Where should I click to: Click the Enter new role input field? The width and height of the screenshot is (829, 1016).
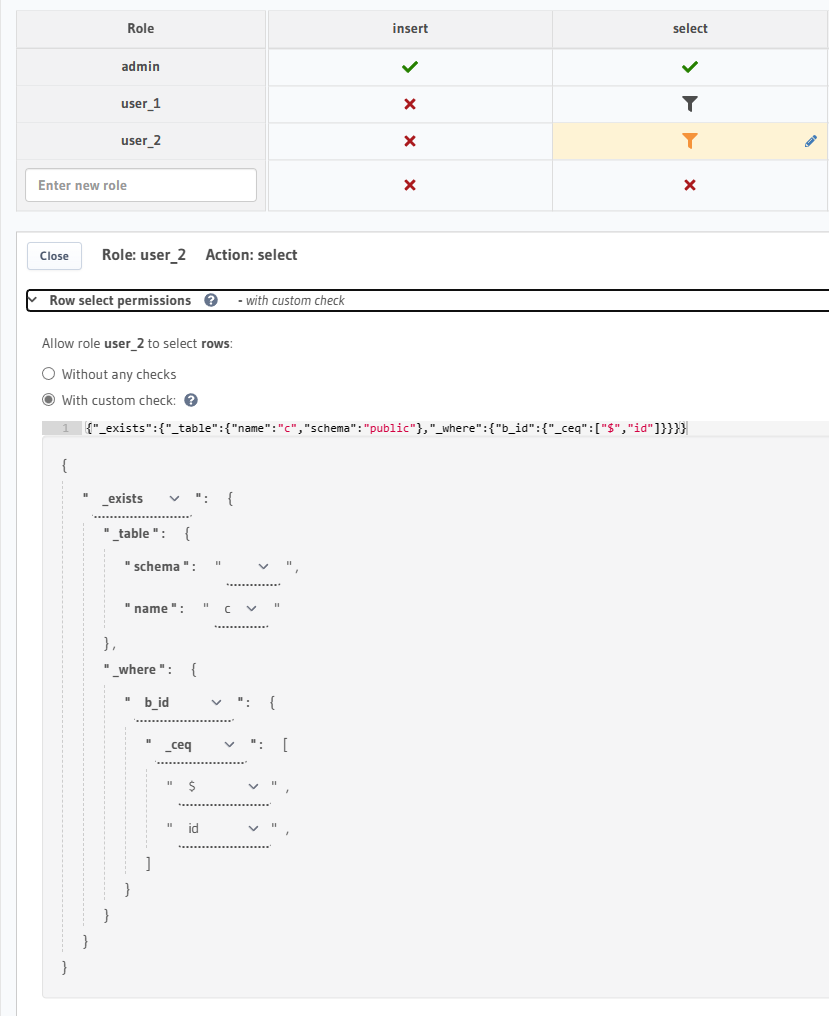click(140, 185)
